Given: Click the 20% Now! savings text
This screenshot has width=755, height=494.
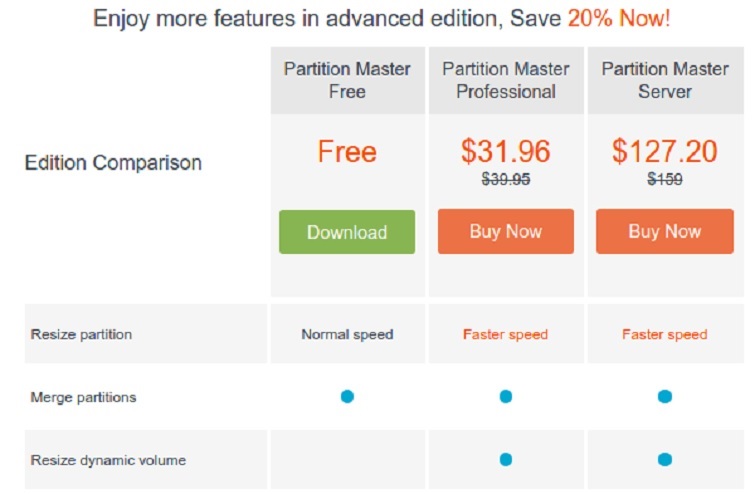Looking at the screenshot, I should (621, 19).
